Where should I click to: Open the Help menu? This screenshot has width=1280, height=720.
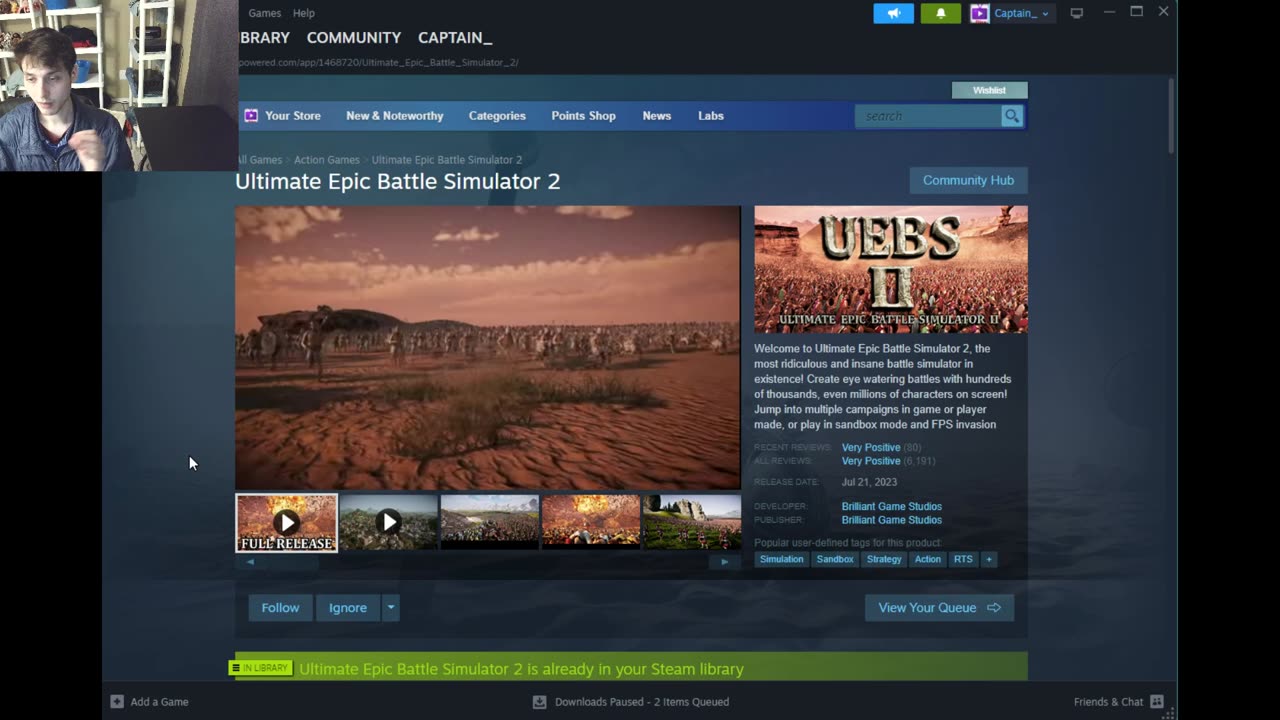coord(304,13)
